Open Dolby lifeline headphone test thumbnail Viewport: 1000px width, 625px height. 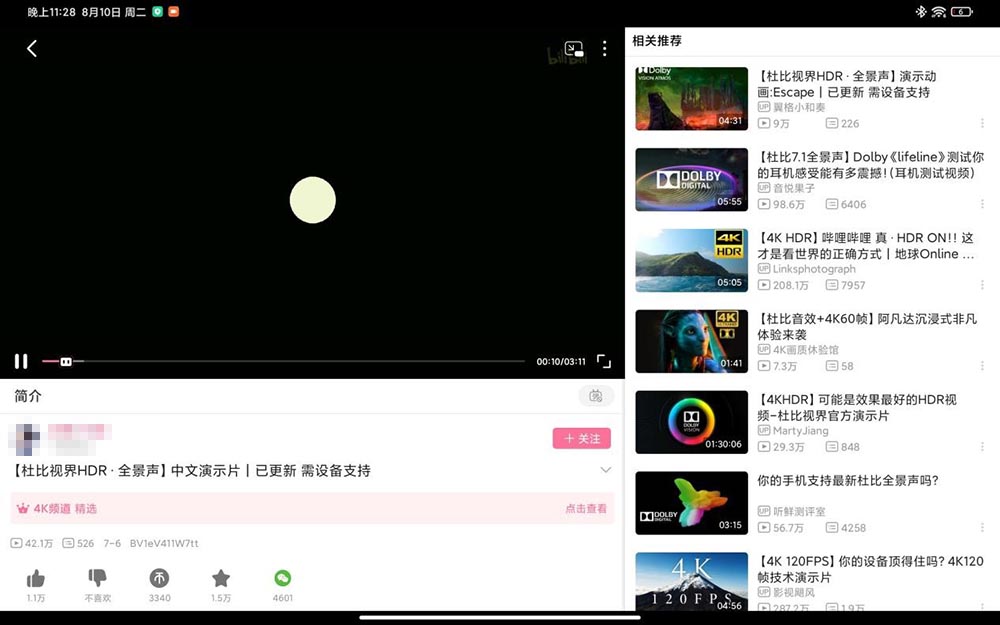click(691, 180)
